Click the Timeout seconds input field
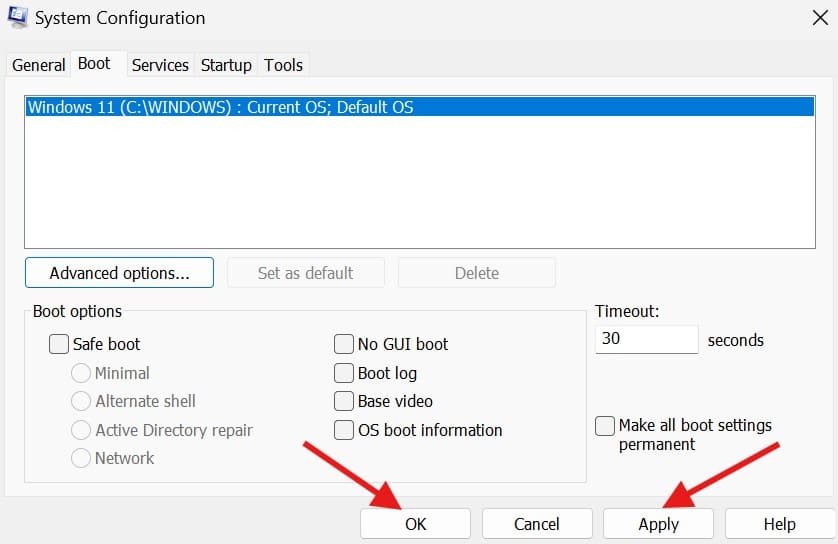The image size is (838, 544). click(x=646, y=339)
